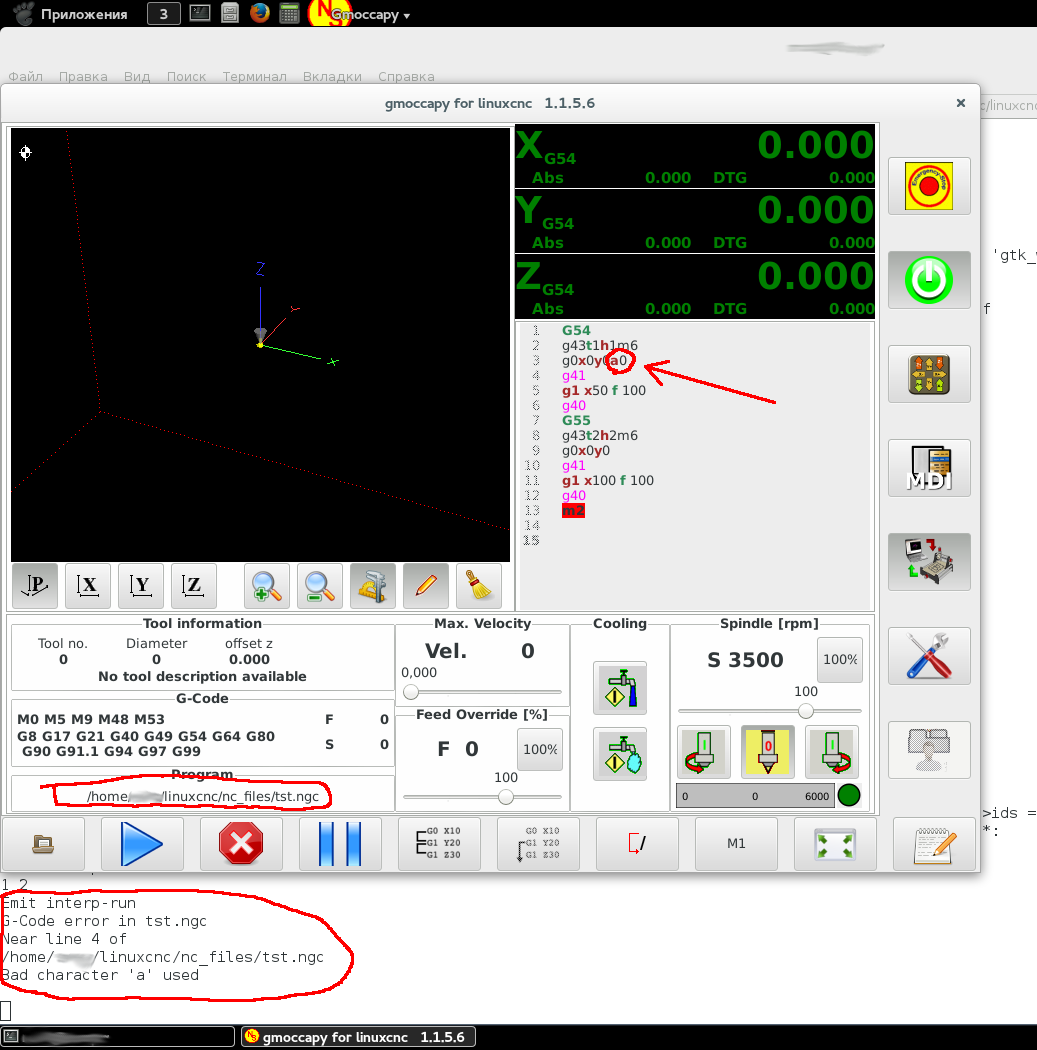1037x1050 pixels.
Task: Click the run-from-line button
Action: [x=538, y=844]
